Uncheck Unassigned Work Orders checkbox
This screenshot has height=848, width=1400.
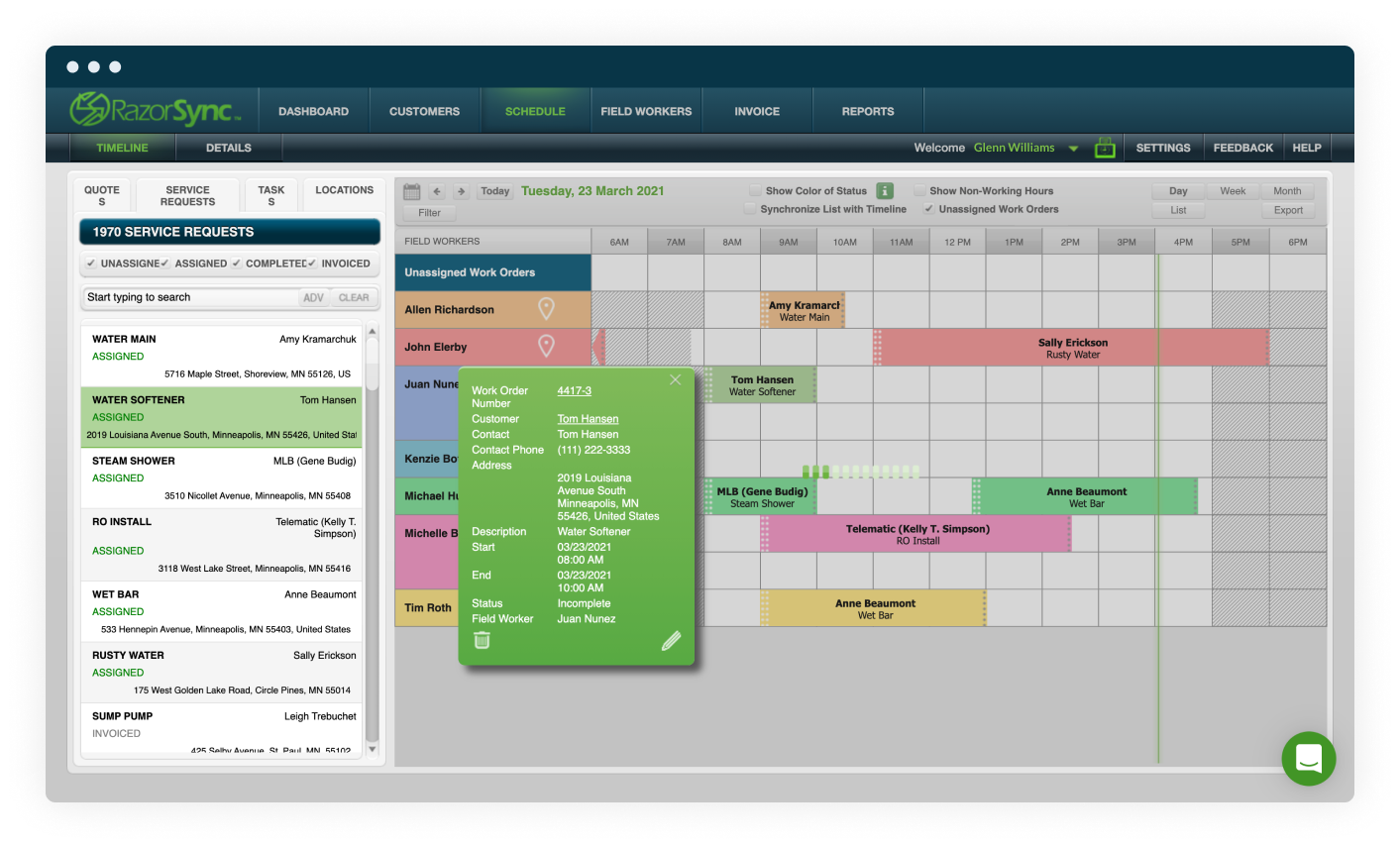tap(928, 209)
